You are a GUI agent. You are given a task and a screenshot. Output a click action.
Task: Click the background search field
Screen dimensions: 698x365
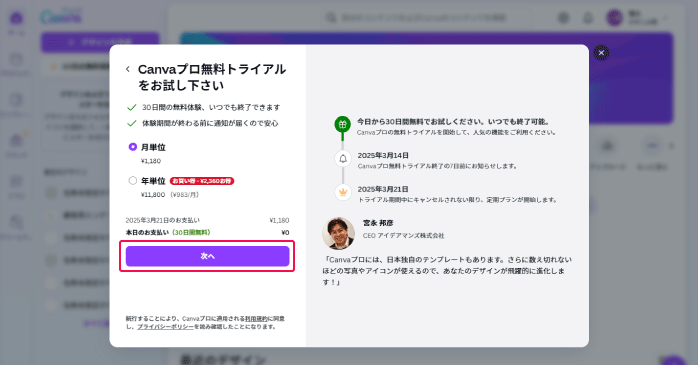[x=425, y=18]
